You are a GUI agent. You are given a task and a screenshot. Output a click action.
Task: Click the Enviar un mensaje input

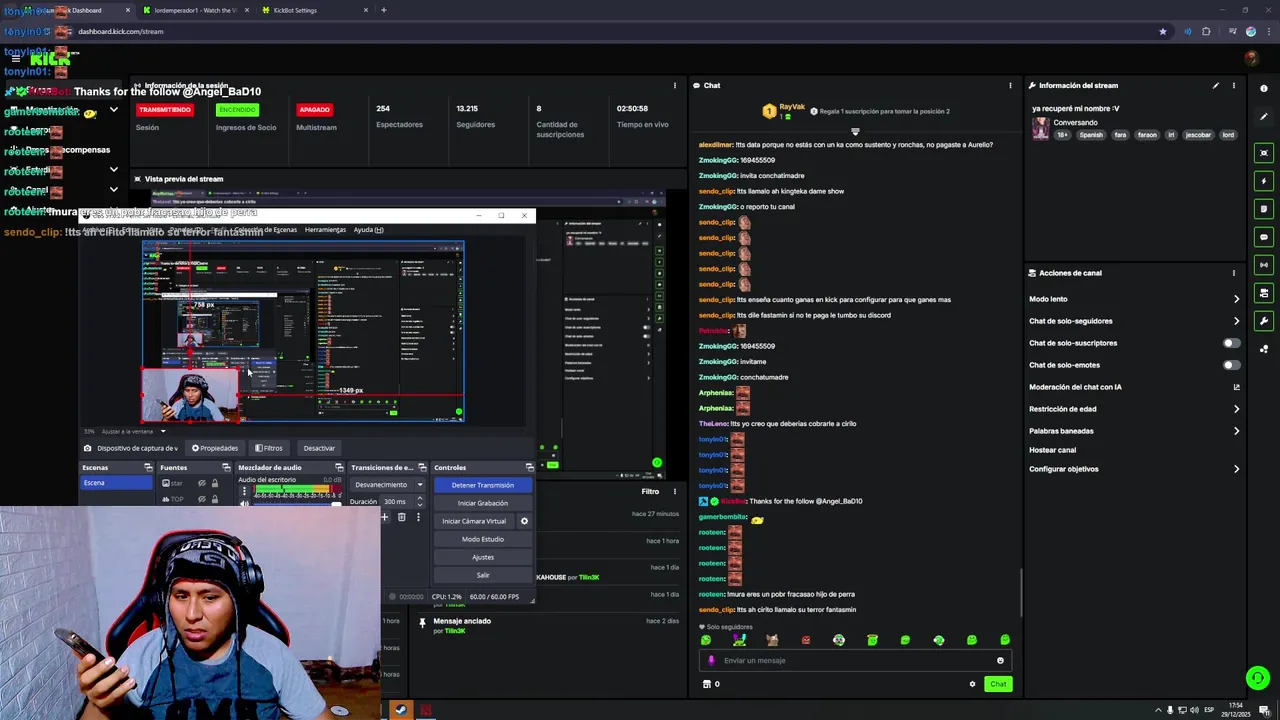(x=855, y=660)
